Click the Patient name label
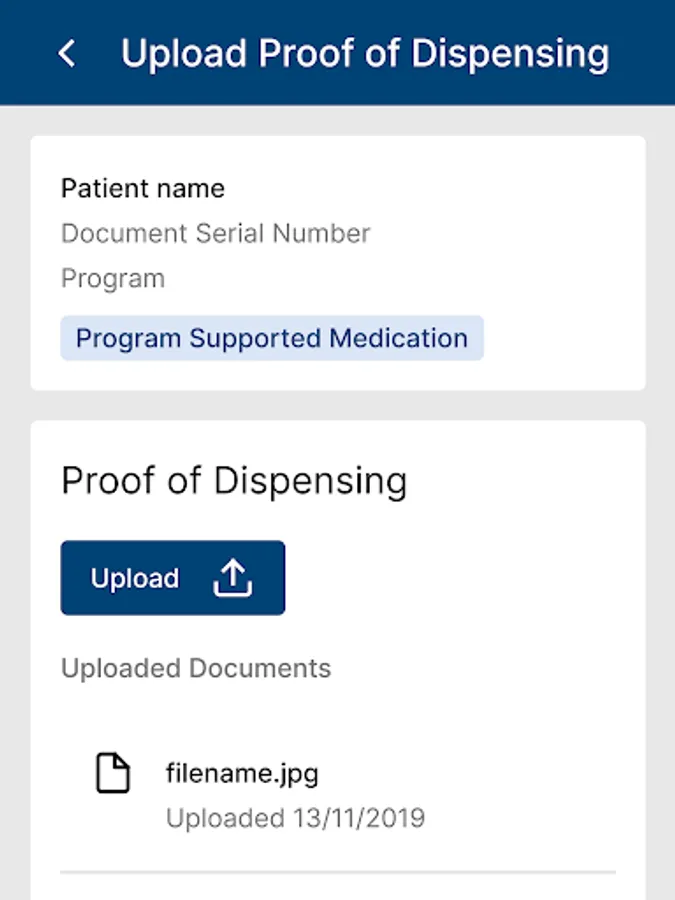The height and width of the screenshot is (900, 675). tap(143, 188)
